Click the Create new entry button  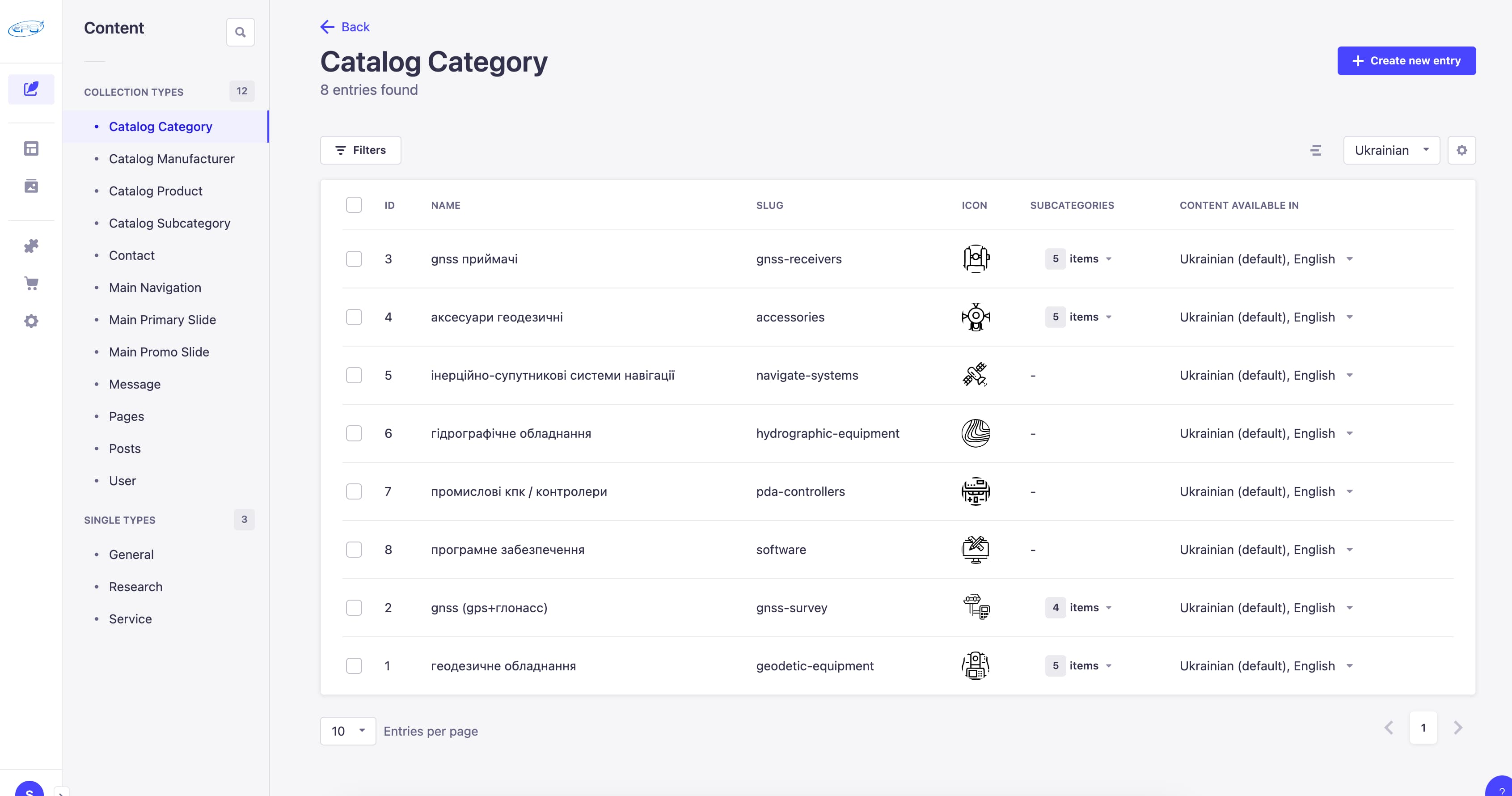[x=1406, y=60]
